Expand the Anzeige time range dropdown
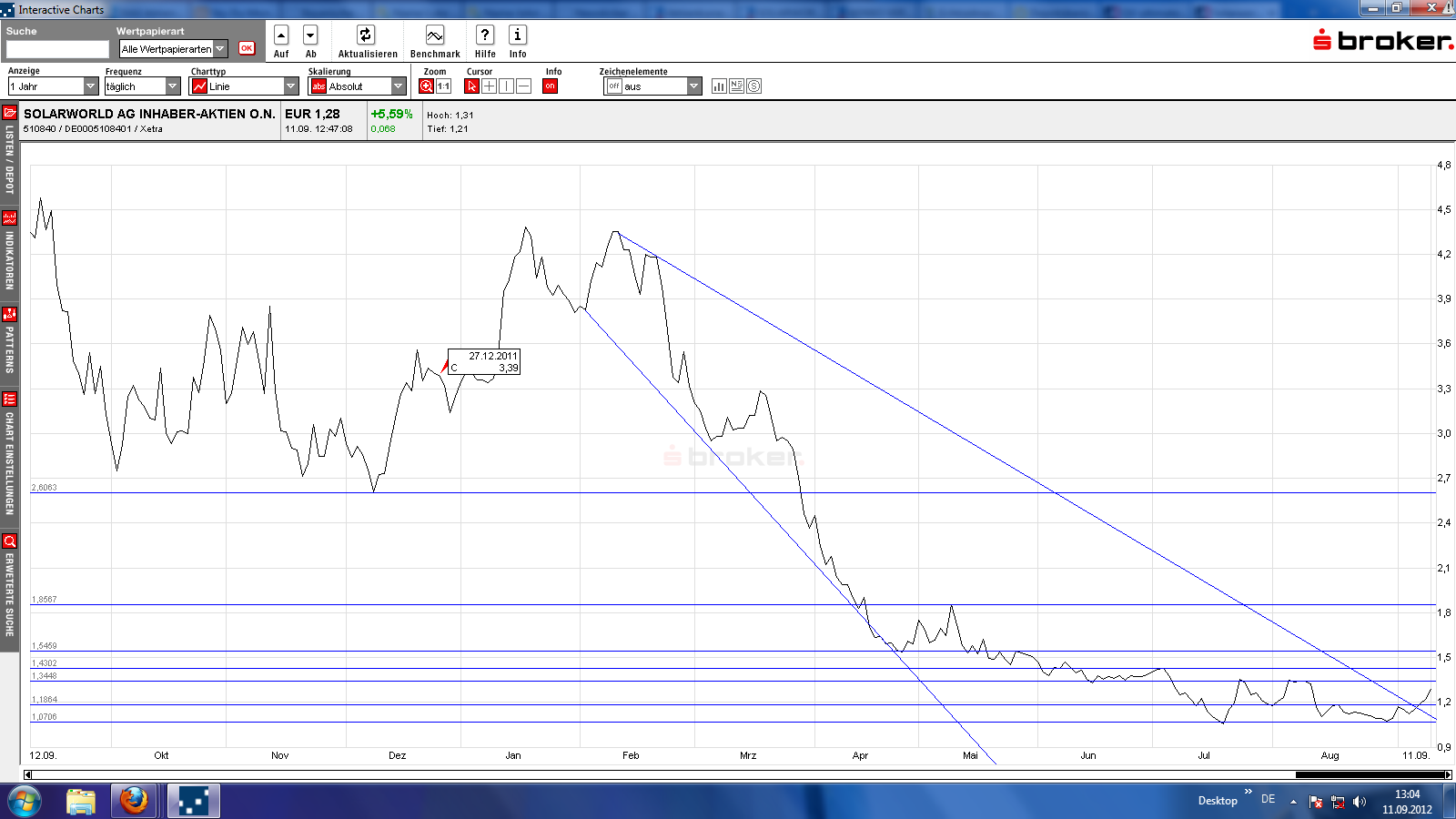1456x819 pixels. tap(90, 86)
